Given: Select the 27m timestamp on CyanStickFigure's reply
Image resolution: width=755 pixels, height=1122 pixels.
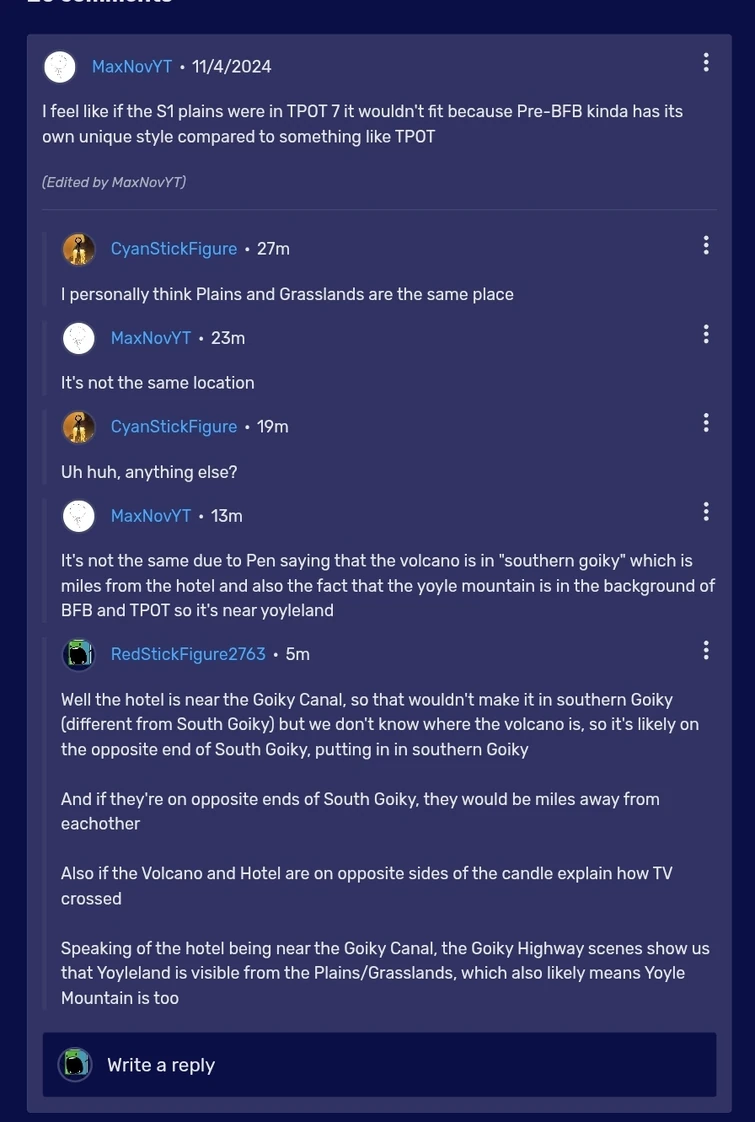Looking at the screenshot, I should (272, 248).
